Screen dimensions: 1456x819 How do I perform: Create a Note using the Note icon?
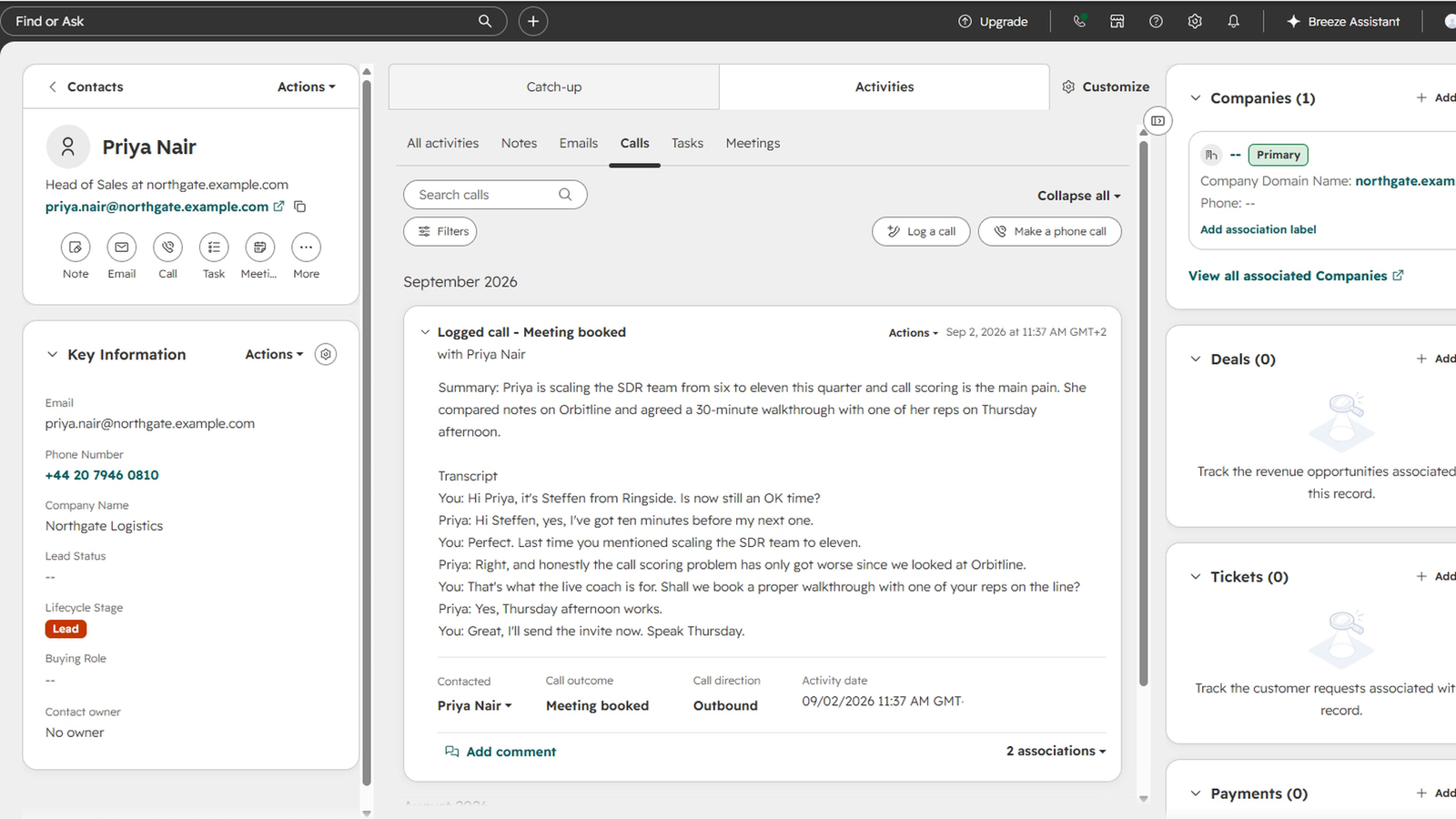click(76, 247)
